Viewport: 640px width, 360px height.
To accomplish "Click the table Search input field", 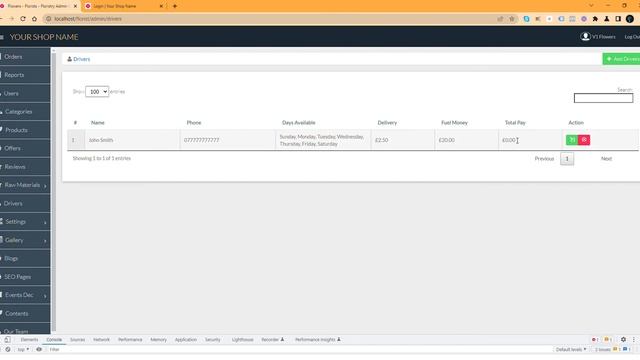I will click(x=603, y=98).
